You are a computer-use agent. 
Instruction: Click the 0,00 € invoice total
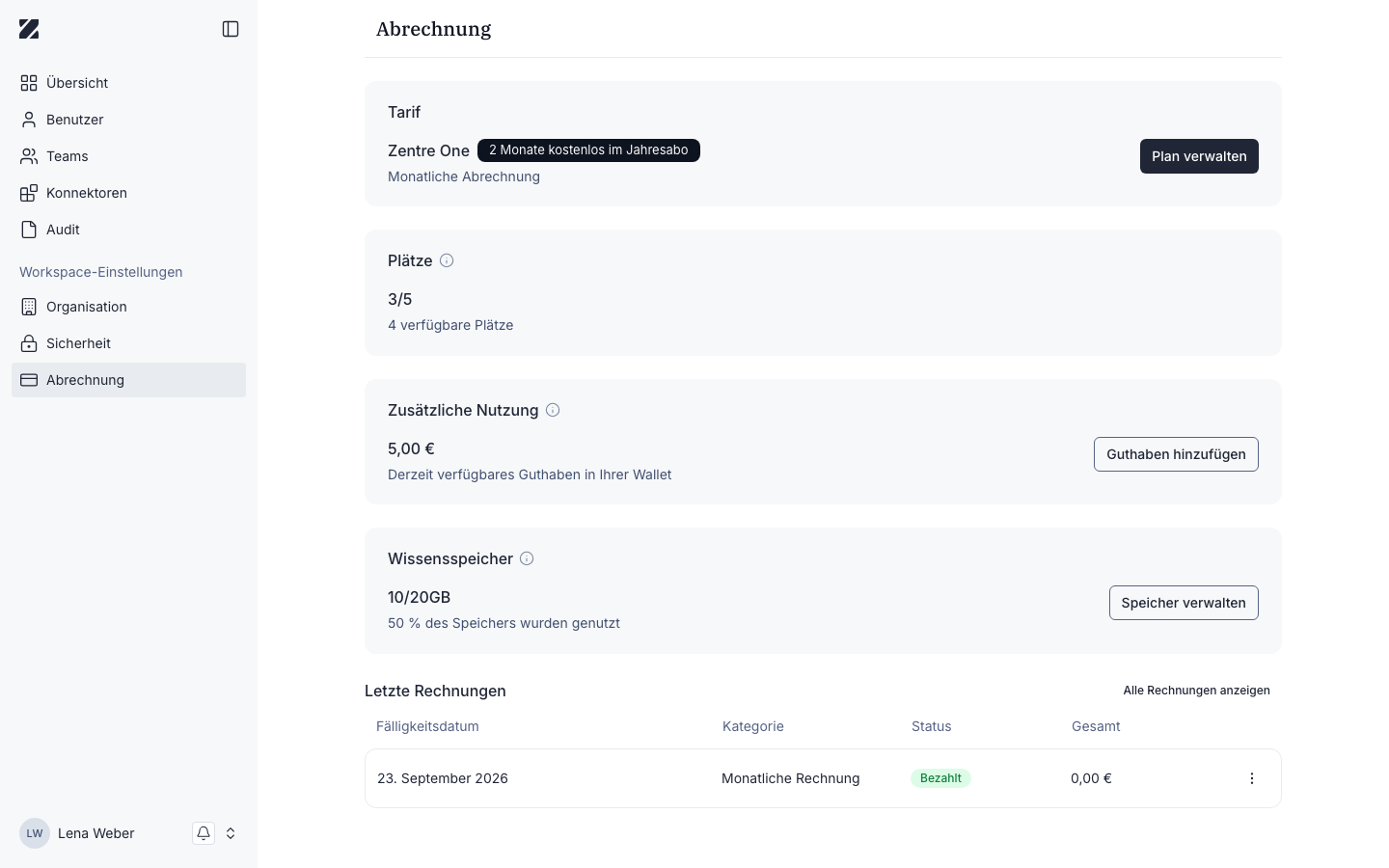pyautogui.click(x=1091, y=778)
